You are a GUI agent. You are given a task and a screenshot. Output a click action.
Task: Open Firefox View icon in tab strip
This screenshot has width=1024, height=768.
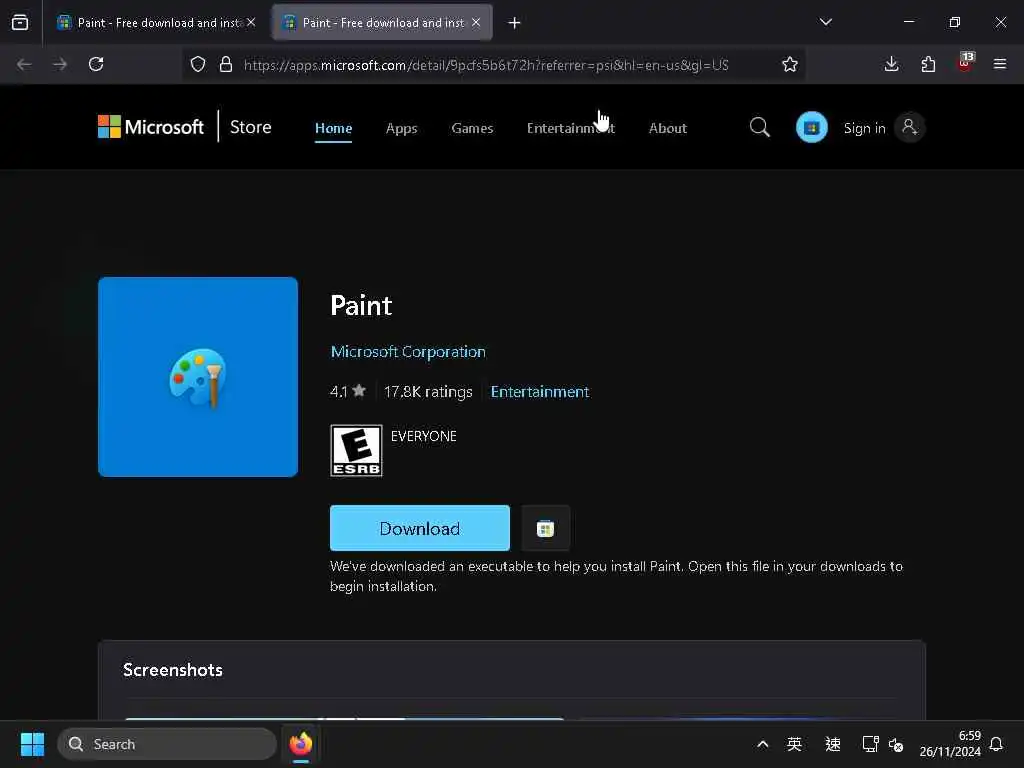click(x=20, y=23)
